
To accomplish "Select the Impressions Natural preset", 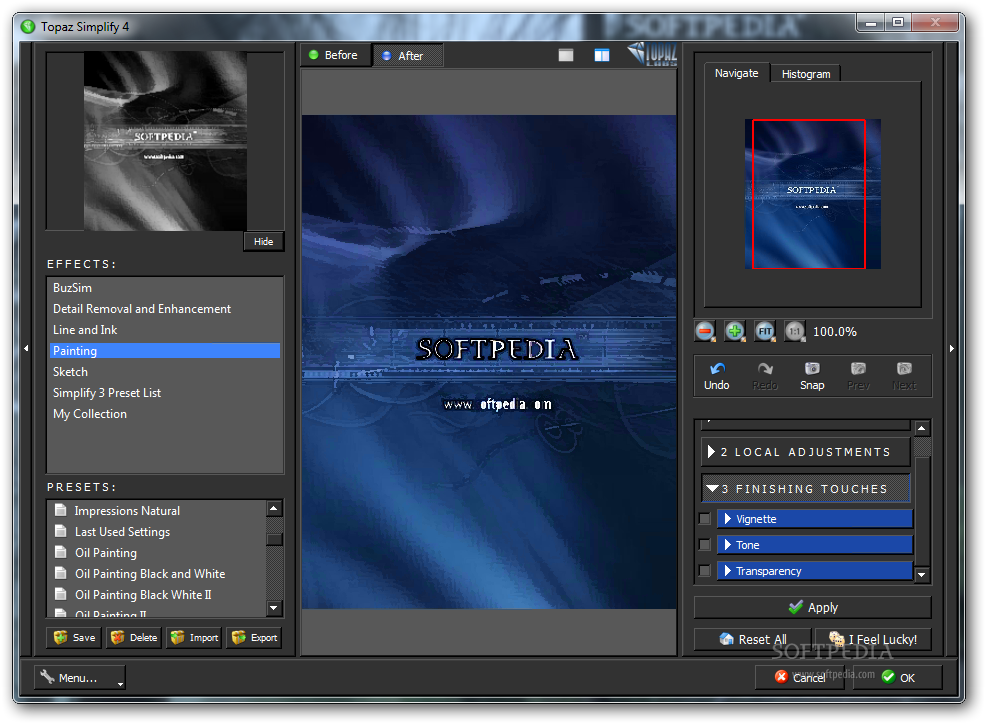I will click(127, 510).
